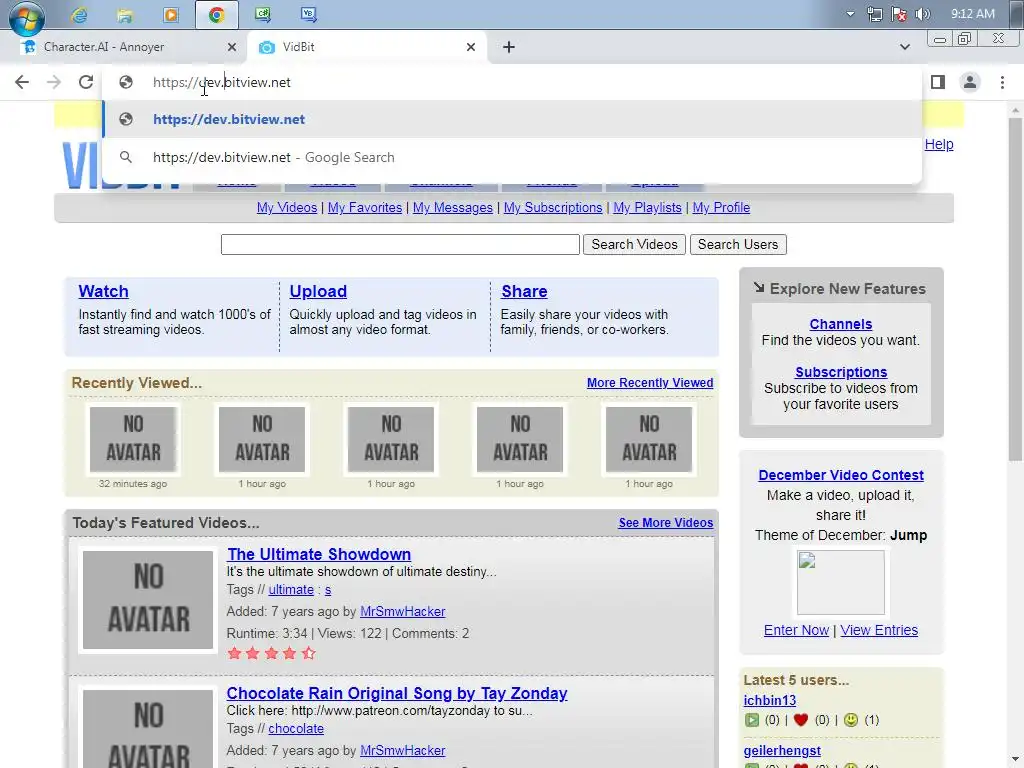Open the media player taskbar icon

170,15
